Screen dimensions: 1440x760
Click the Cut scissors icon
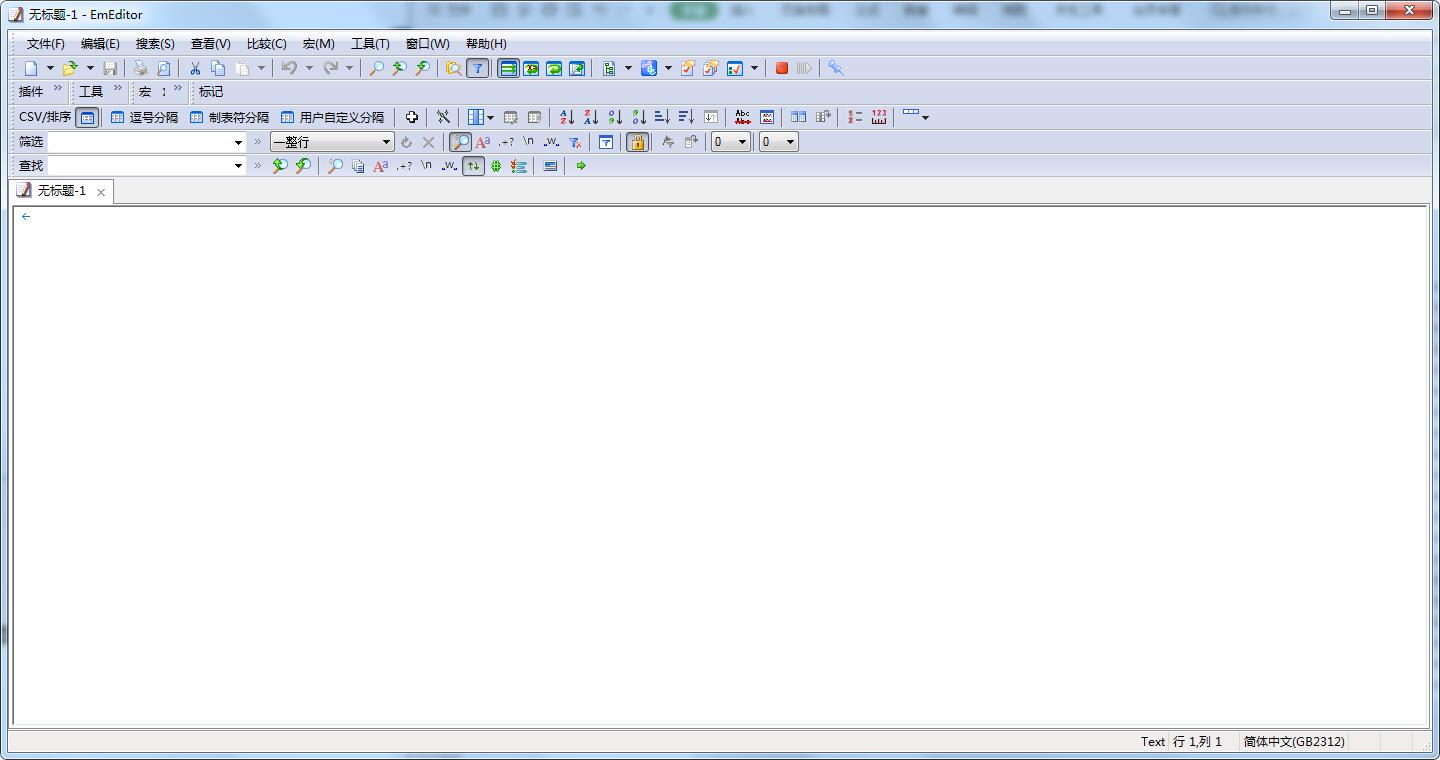[x=195, y=68]
